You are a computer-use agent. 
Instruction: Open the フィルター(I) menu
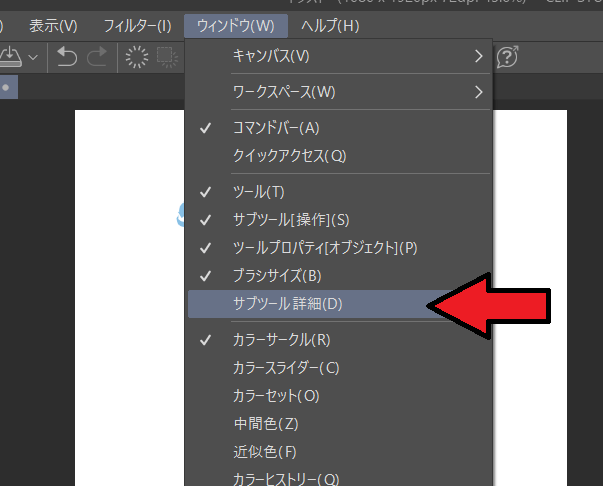point(137,23)
